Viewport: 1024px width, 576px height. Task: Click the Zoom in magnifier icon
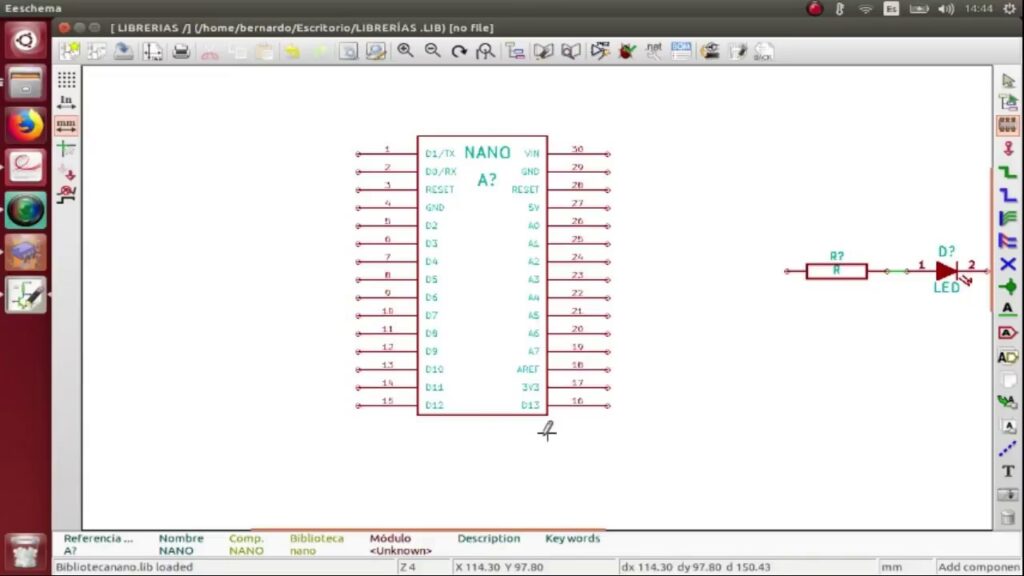(x=405, y=50)
